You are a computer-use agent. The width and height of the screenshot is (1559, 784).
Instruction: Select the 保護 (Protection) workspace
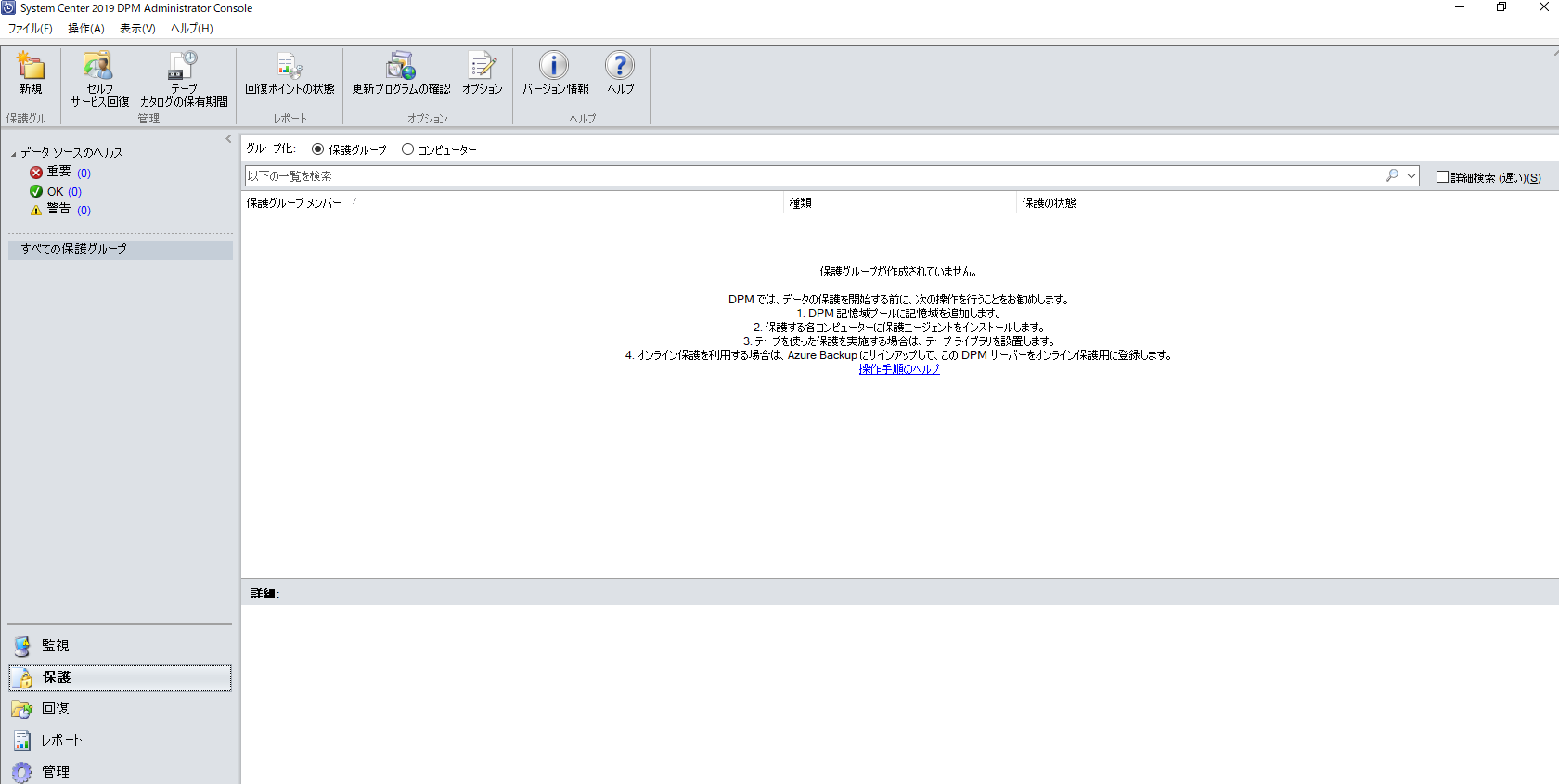(120, 677)
